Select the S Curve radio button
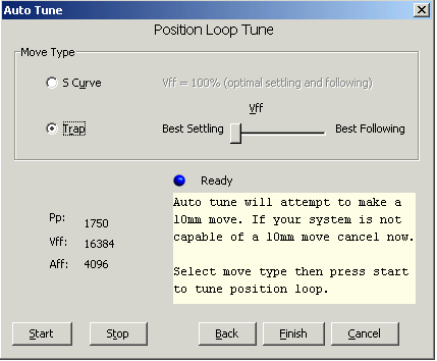This screenshot has height=361, width=437. point(52,83)
